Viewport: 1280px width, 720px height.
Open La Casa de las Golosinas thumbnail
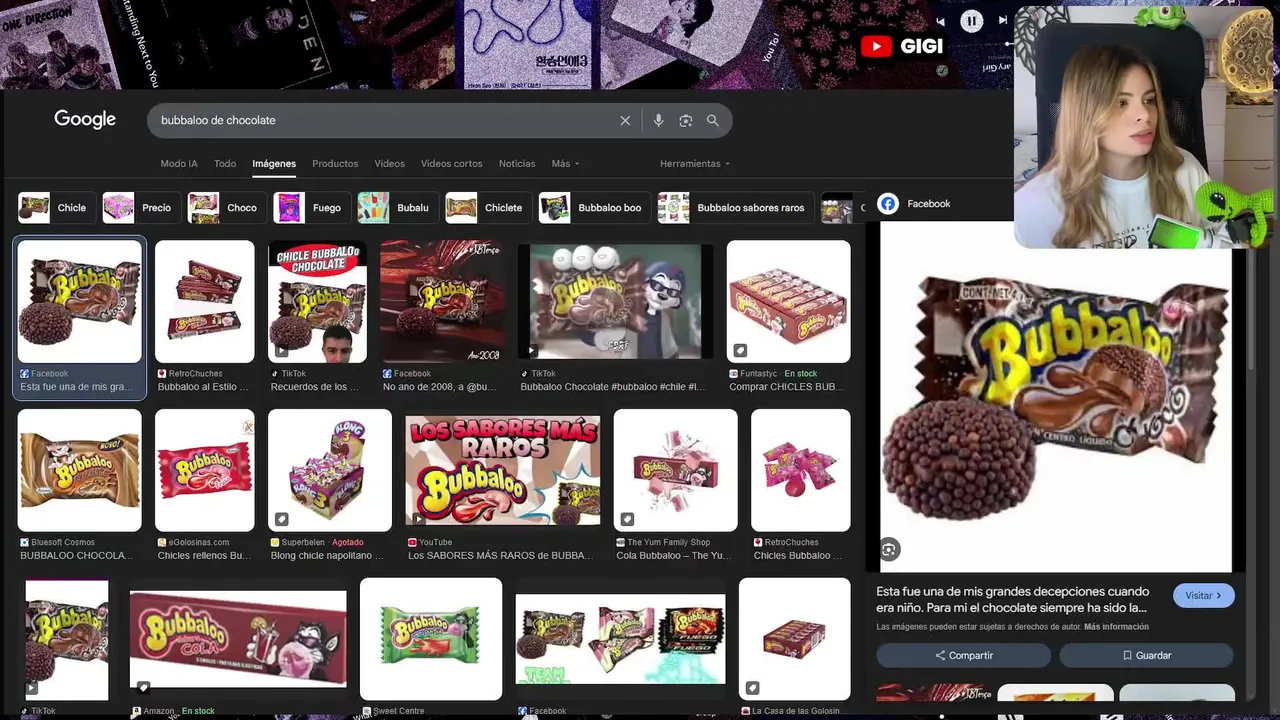795,639
